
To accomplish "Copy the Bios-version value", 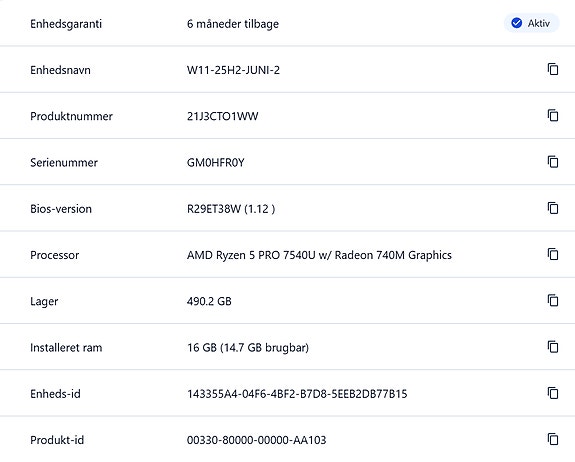I will tap(553, 208).
